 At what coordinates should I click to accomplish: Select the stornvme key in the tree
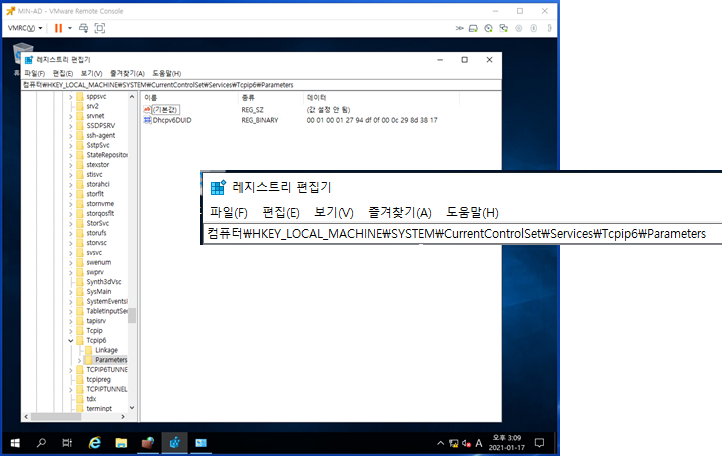[100, 204]
